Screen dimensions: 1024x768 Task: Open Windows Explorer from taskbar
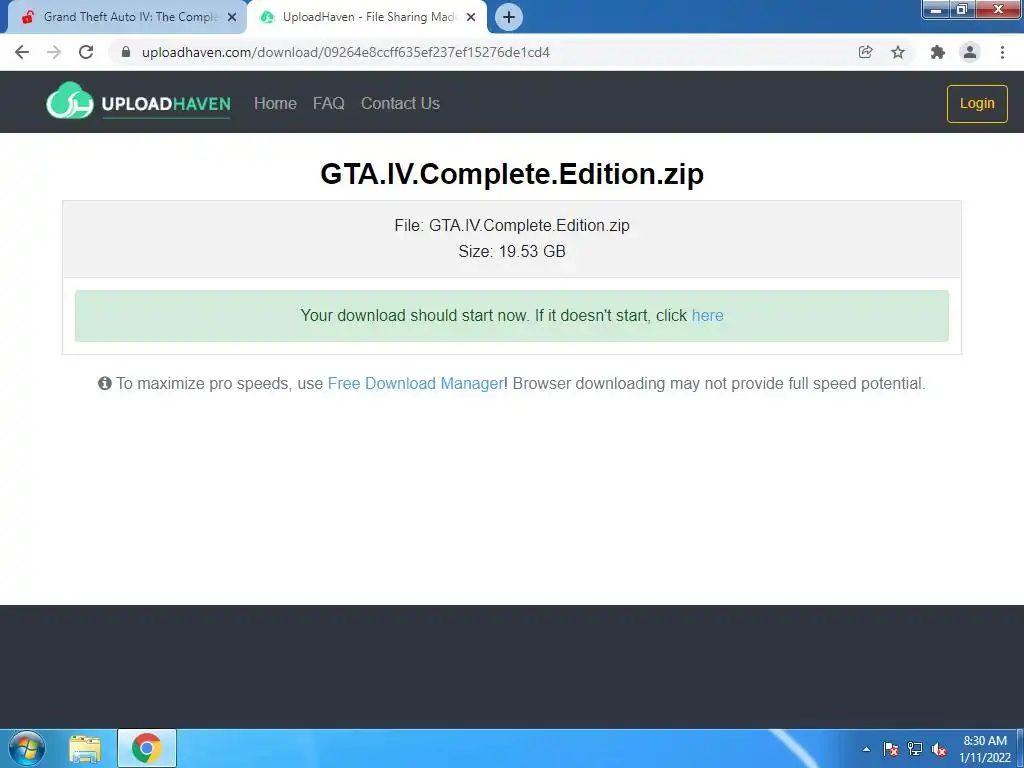tap(85, 748)
